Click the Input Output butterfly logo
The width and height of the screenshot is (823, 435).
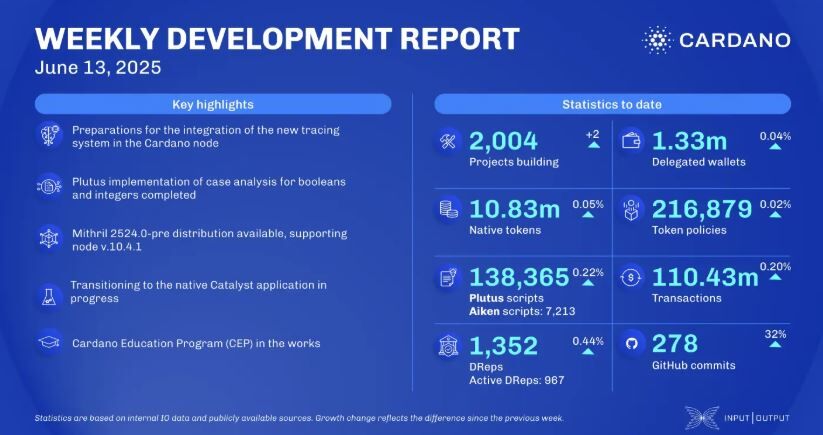(702, 418)
